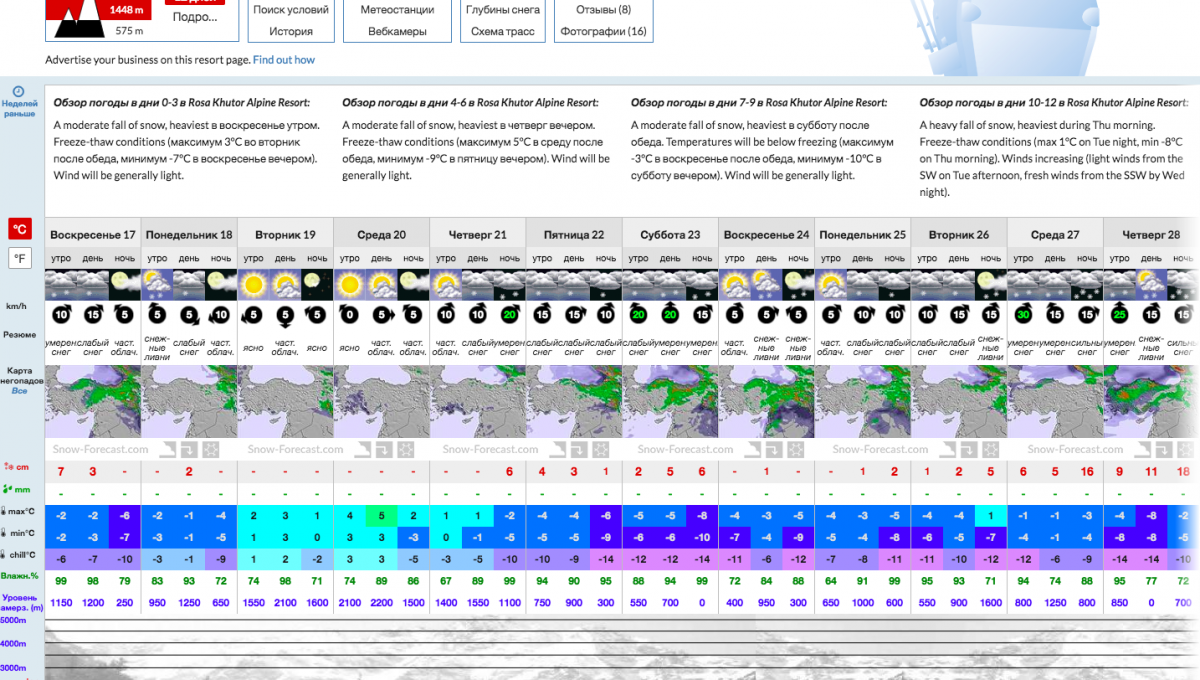Select the Вторник 26 night moon icon
This screenshot has height=680, width=1200.
click(x=989, y=283)
